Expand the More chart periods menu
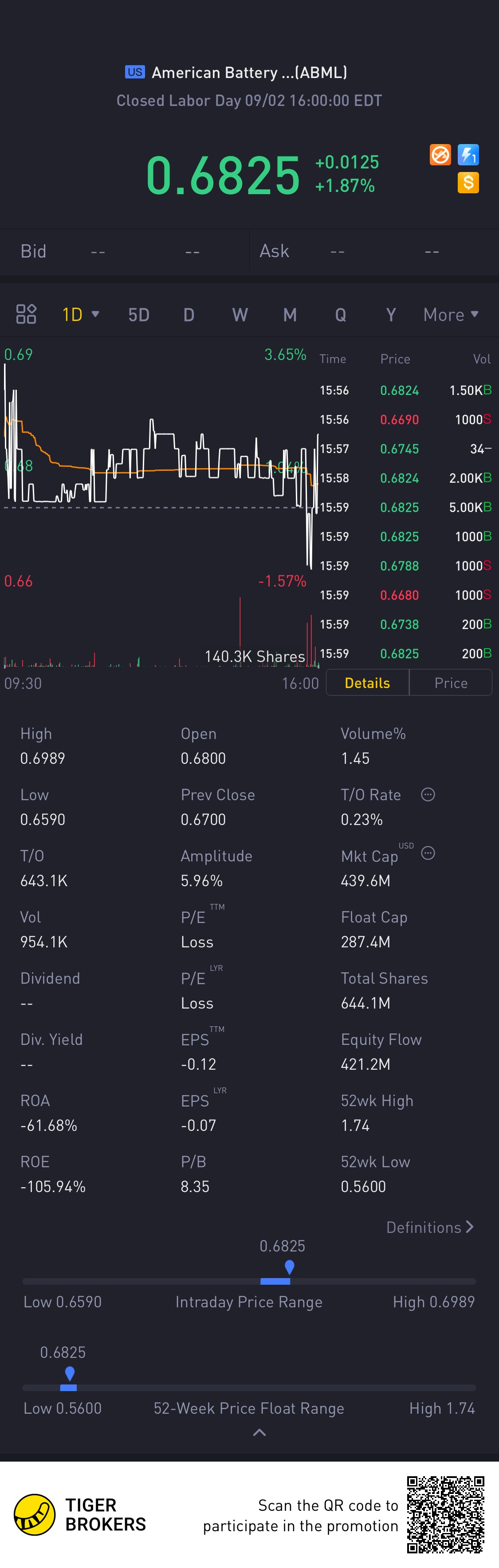 (x=451, y=314)
